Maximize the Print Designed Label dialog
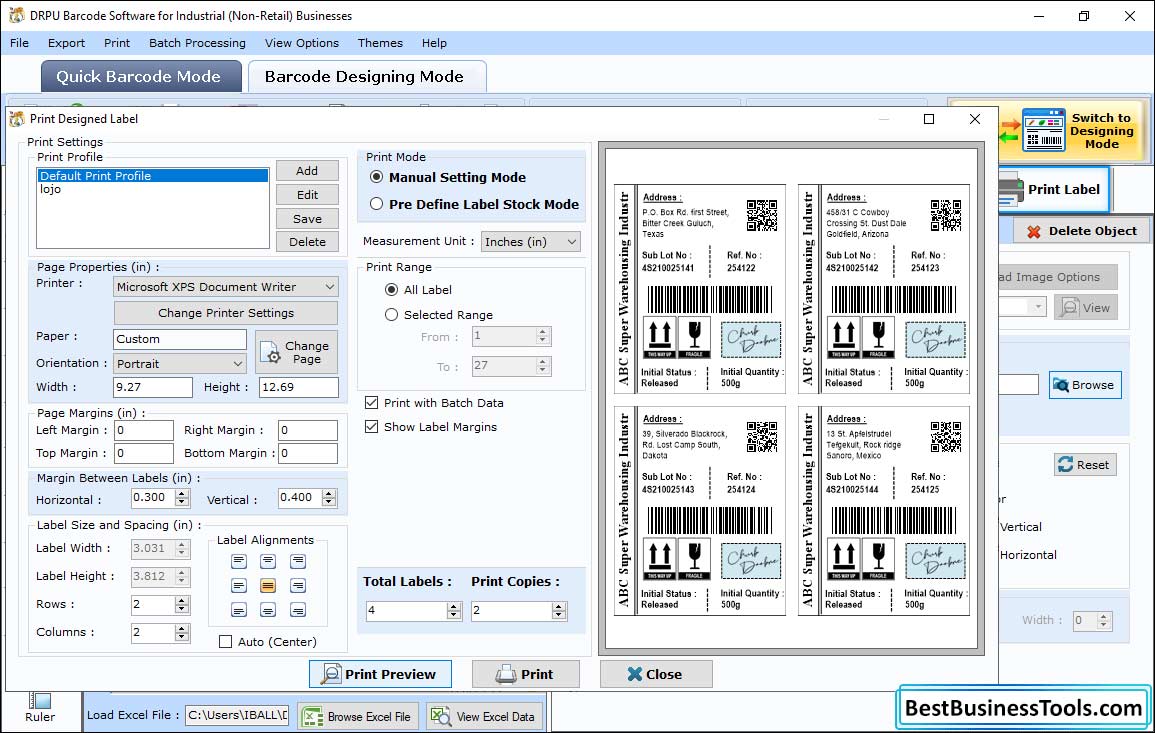The width and height of the screenshot is (1155, 733). (x=929, y=119)
